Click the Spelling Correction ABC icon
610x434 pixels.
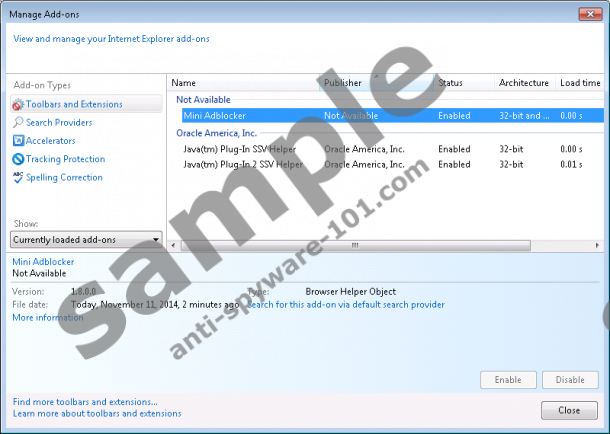17,177
